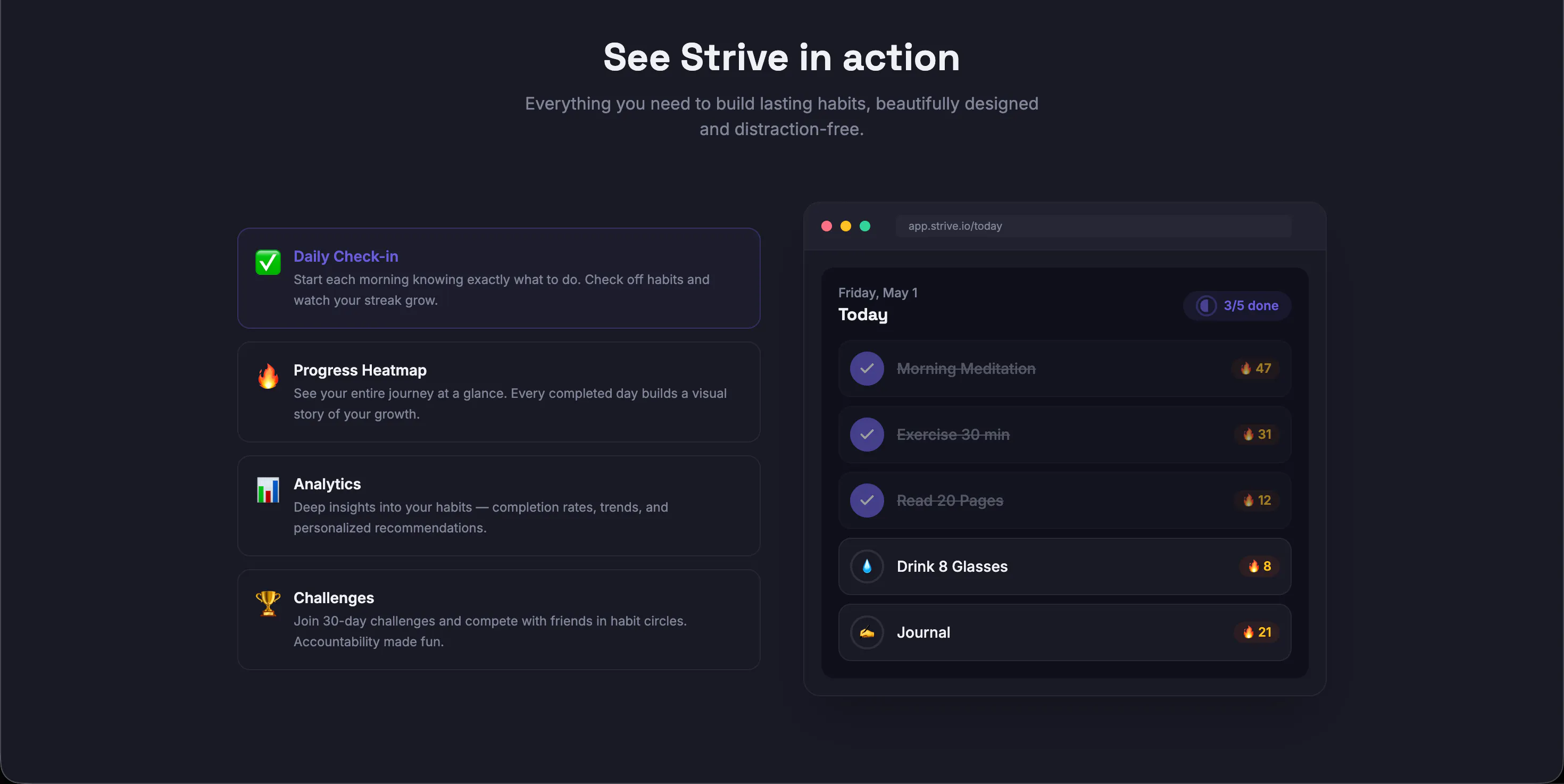1564x784 pixels.
Task: Click the Drink 8 Glasses label
Action: [x=952, y=566]
